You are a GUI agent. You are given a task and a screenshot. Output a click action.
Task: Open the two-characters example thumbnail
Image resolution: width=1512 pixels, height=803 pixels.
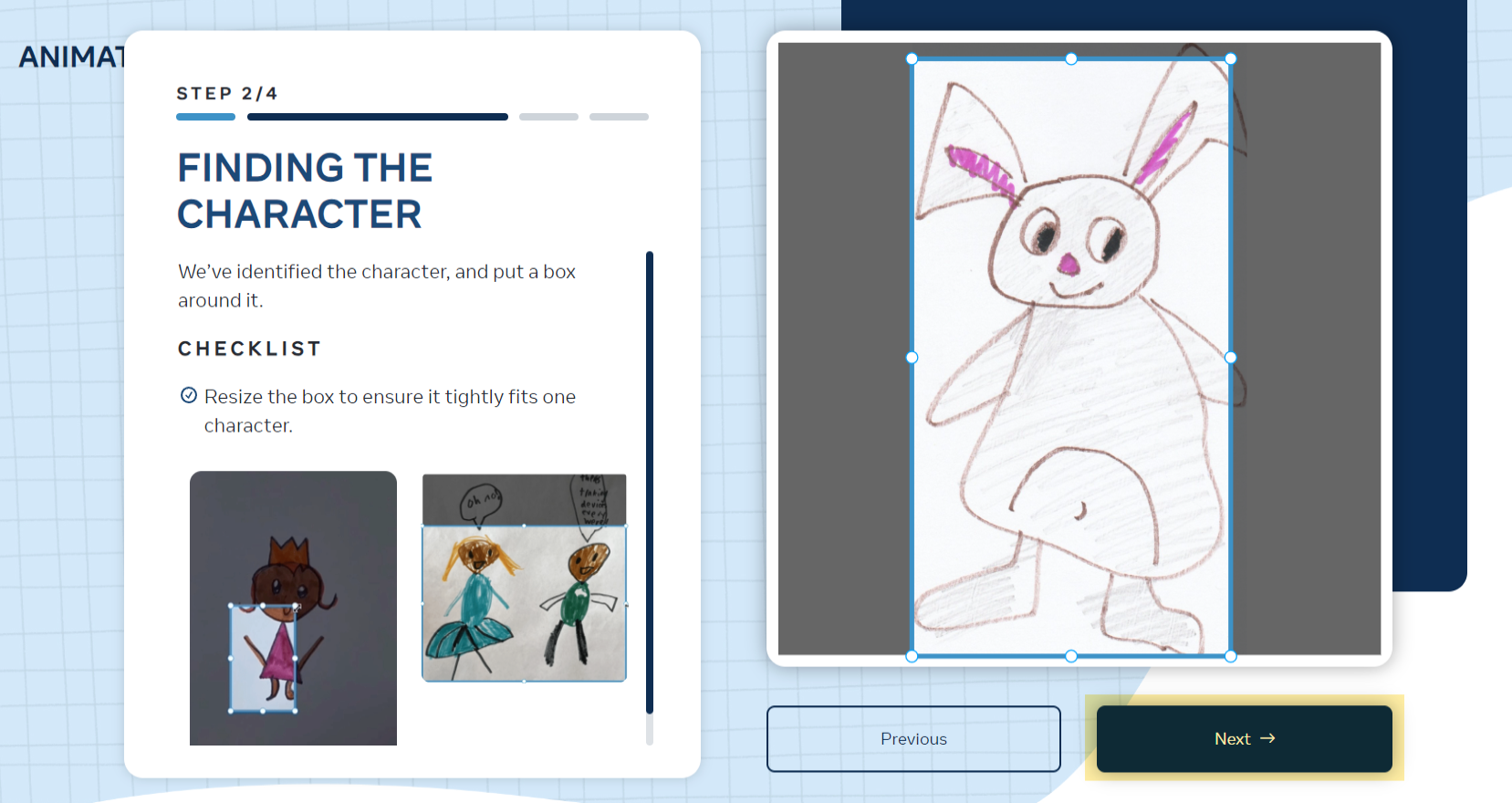[x=524, y=578]
